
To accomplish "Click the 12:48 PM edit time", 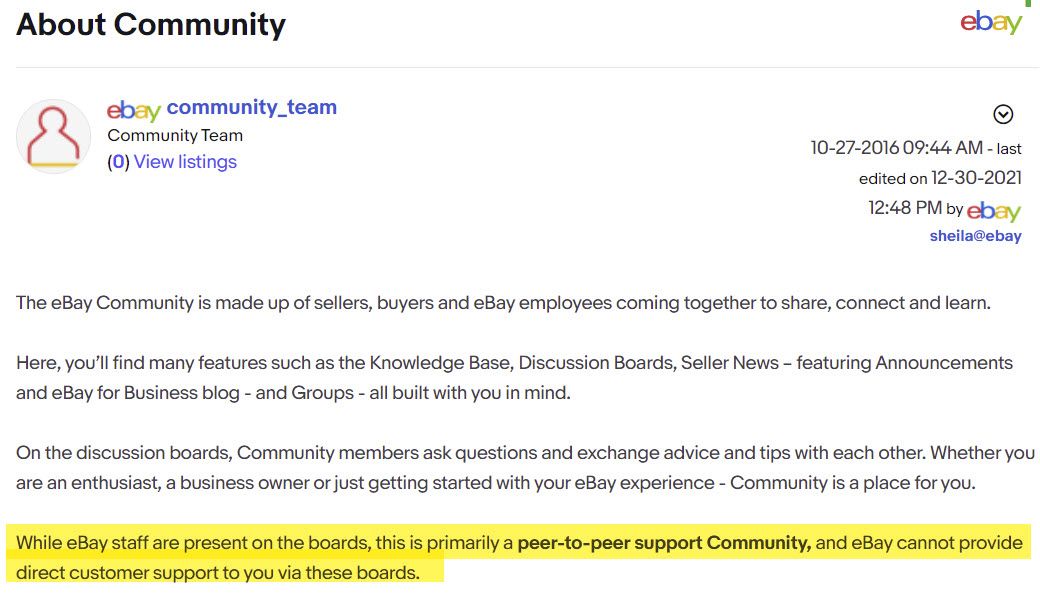I will [905, 208].
